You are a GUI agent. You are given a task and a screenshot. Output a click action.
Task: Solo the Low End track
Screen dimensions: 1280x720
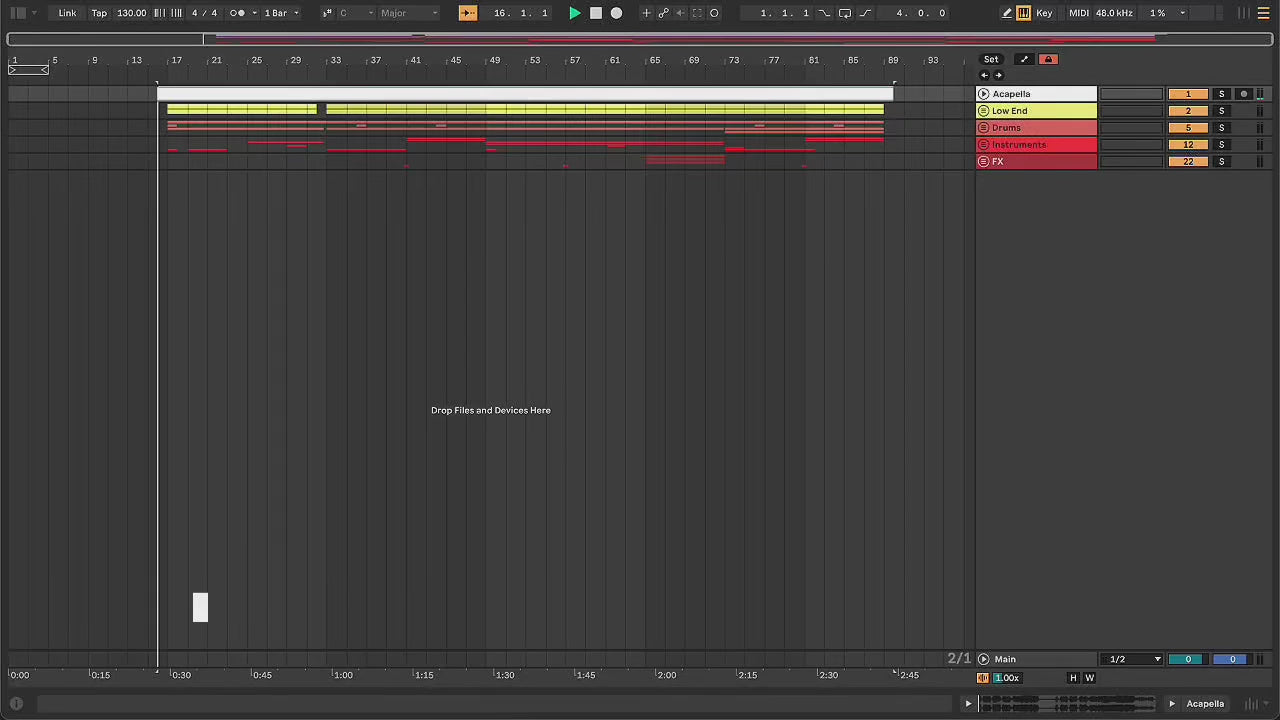(1221, 111)
